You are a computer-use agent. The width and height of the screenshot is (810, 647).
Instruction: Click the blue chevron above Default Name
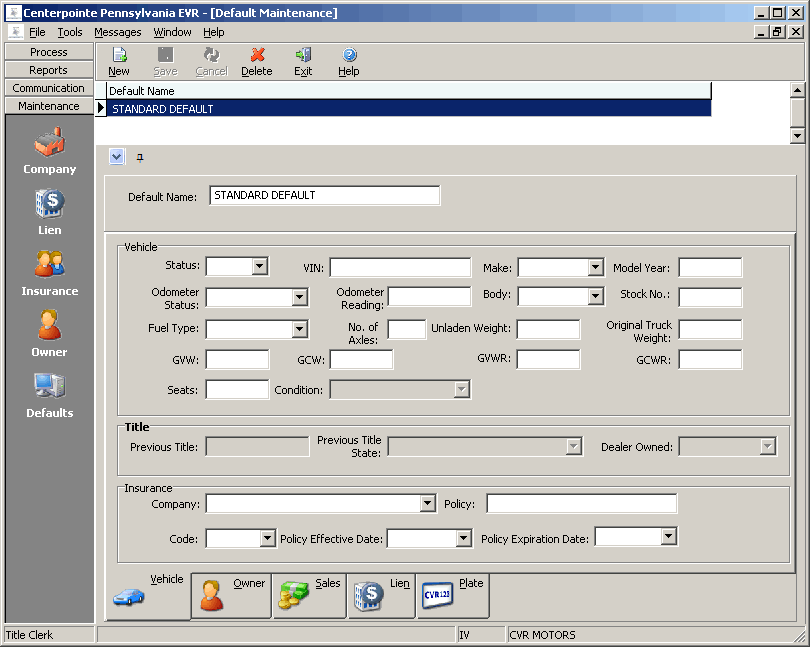[116, 157]
